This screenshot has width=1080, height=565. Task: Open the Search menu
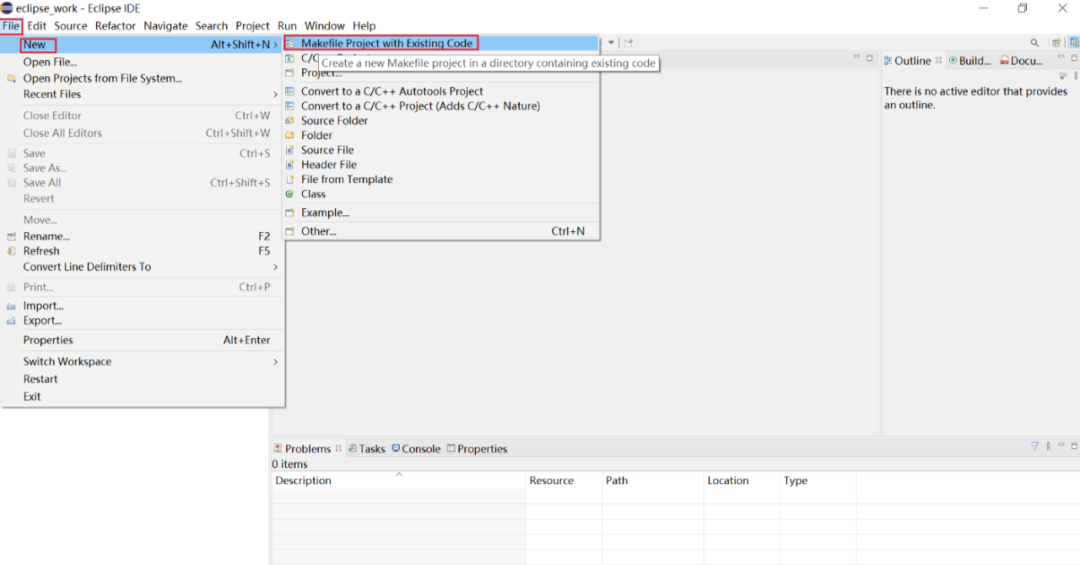(211, 25)
